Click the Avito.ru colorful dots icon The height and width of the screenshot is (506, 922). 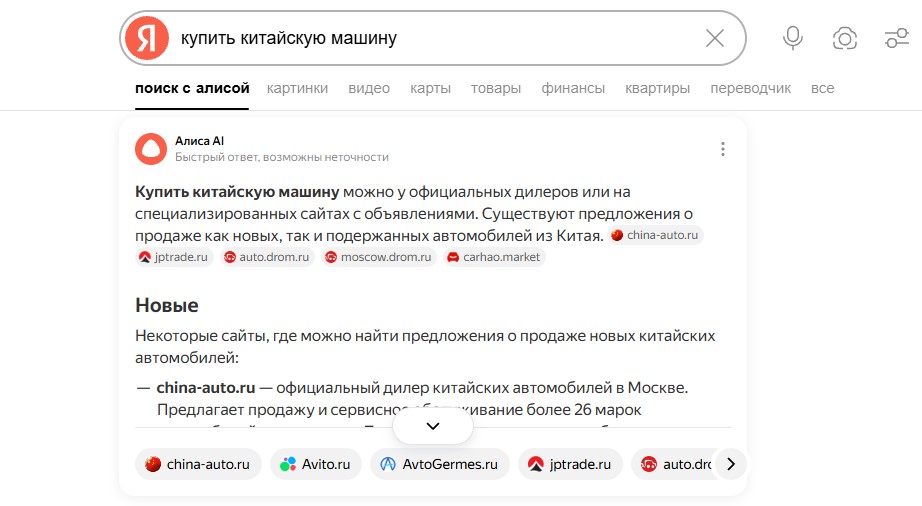288,464
